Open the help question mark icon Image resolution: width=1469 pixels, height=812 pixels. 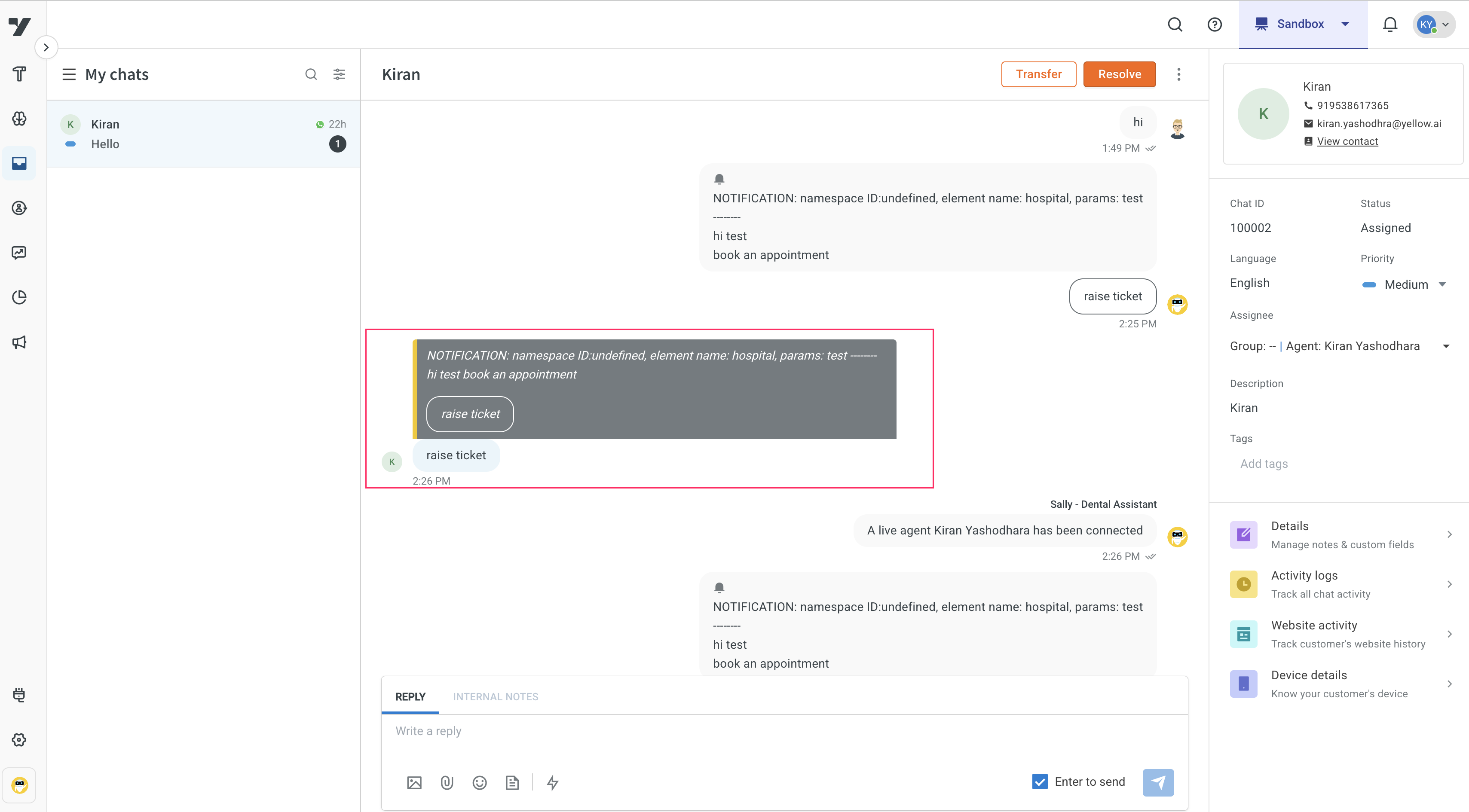tap(1215, 24)
